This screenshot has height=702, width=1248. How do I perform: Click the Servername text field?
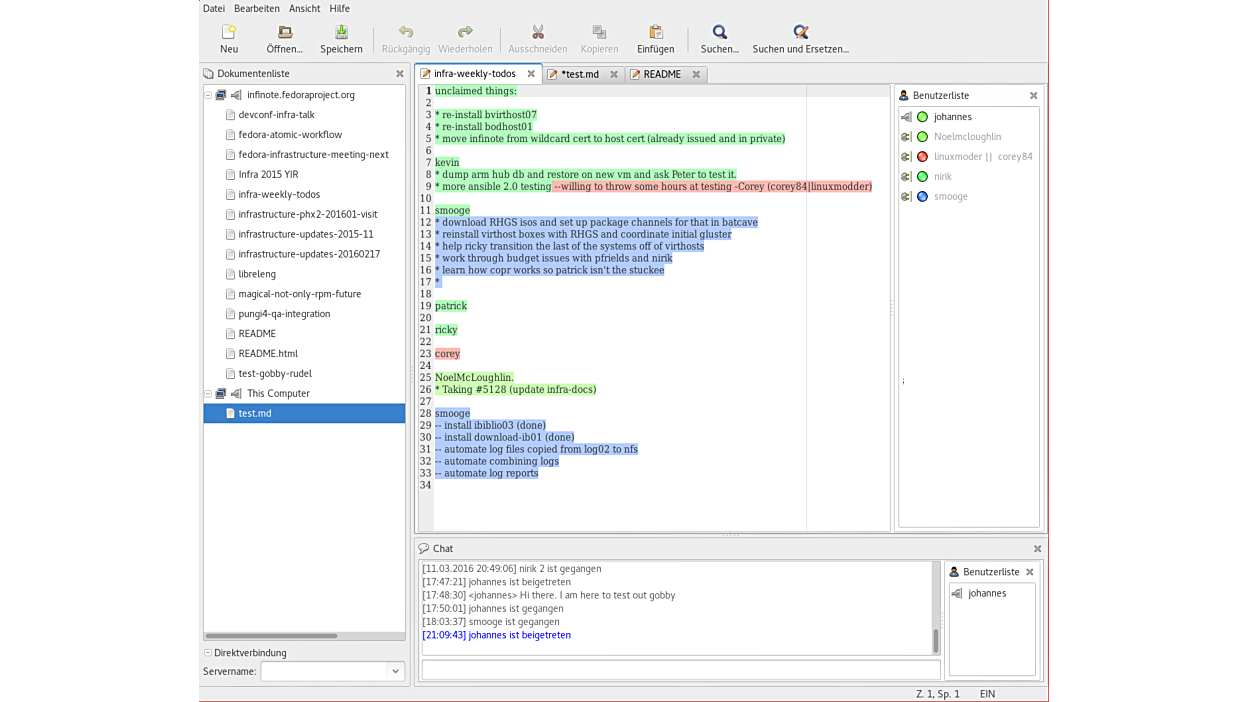pyautogui.click(x=324, y=672)
